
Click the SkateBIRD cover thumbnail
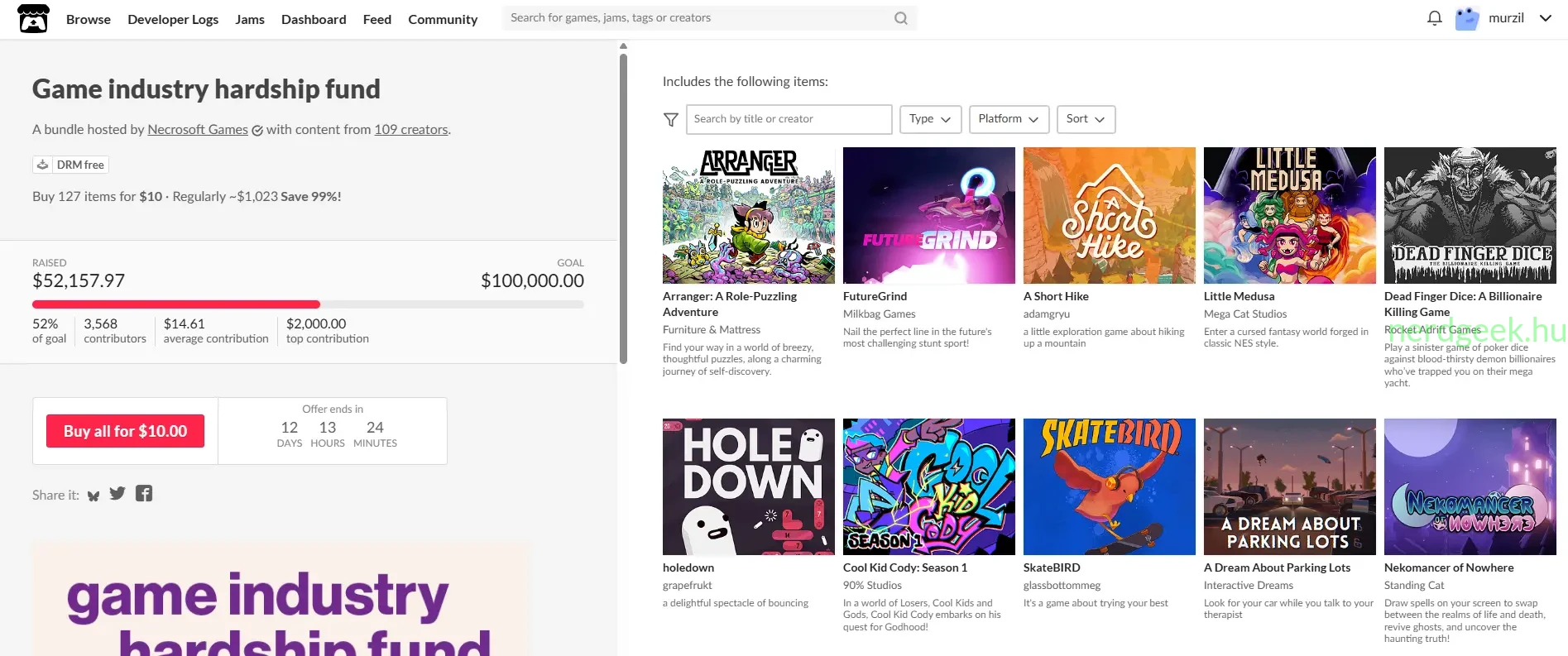[1110, 486]
